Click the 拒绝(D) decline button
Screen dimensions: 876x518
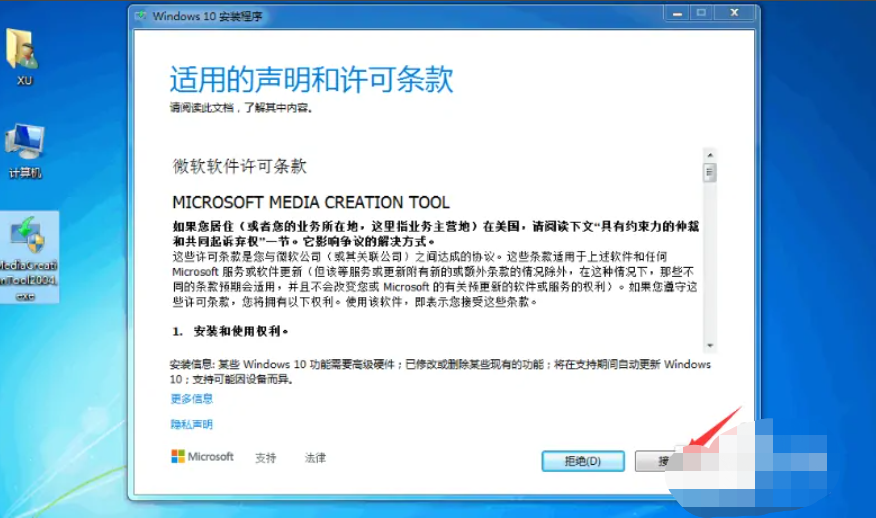[583, 461]
